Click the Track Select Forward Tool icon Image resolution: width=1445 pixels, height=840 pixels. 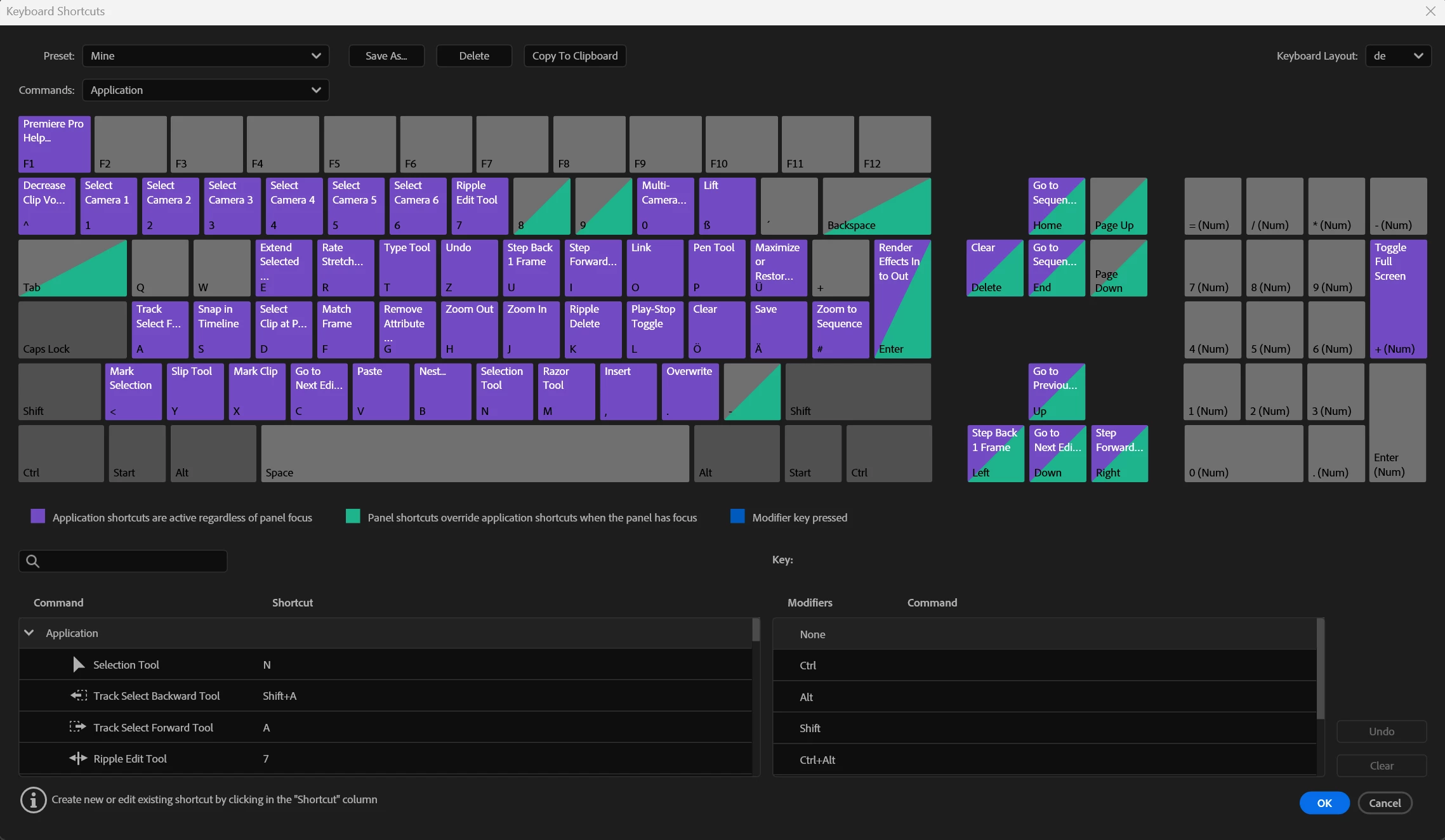77,727
